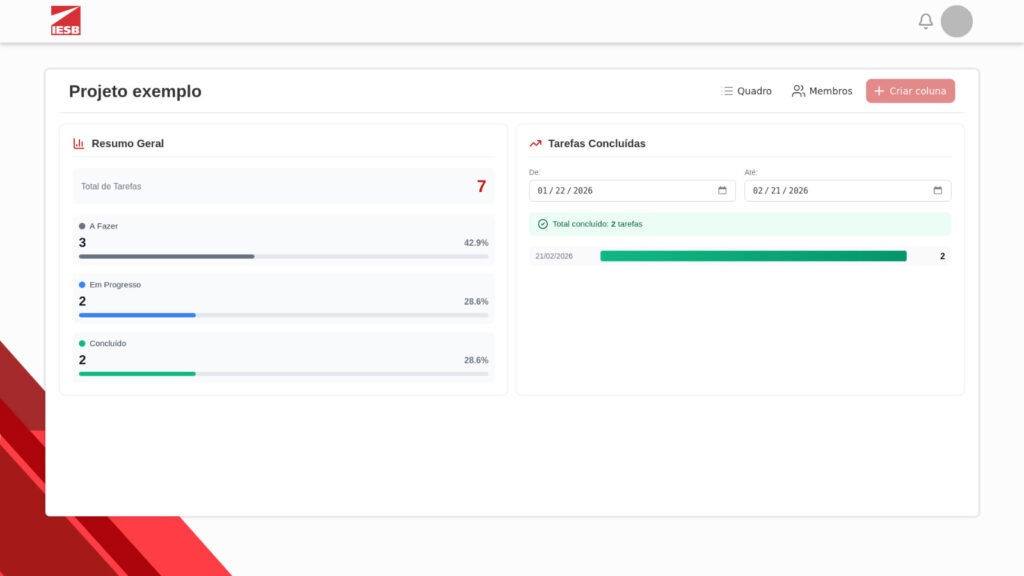Click the plus icon in Criar coluna
The width and height of the screenshot is (1024, 576).
tap(879, 91)
